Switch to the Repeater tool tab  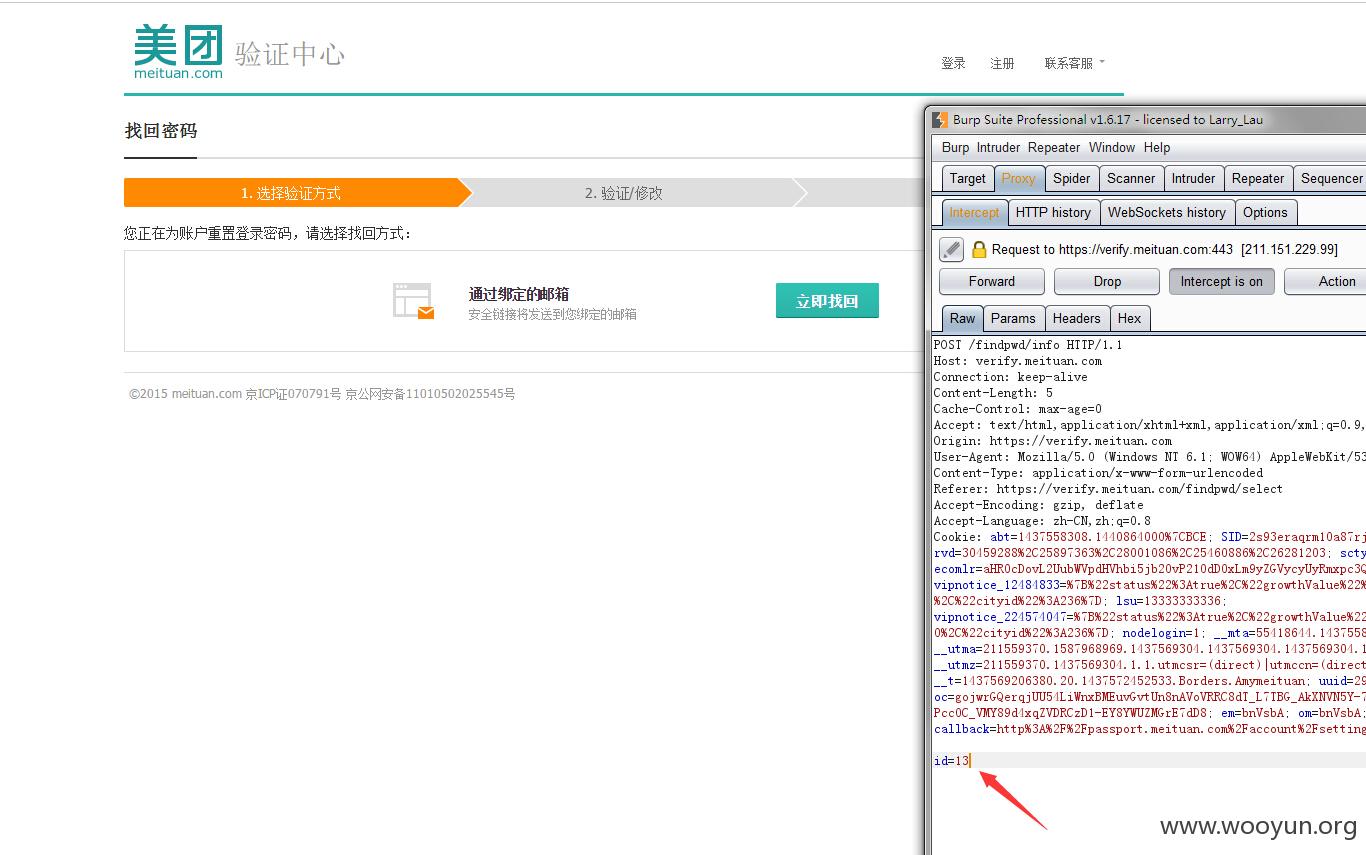pos(1258,178)
